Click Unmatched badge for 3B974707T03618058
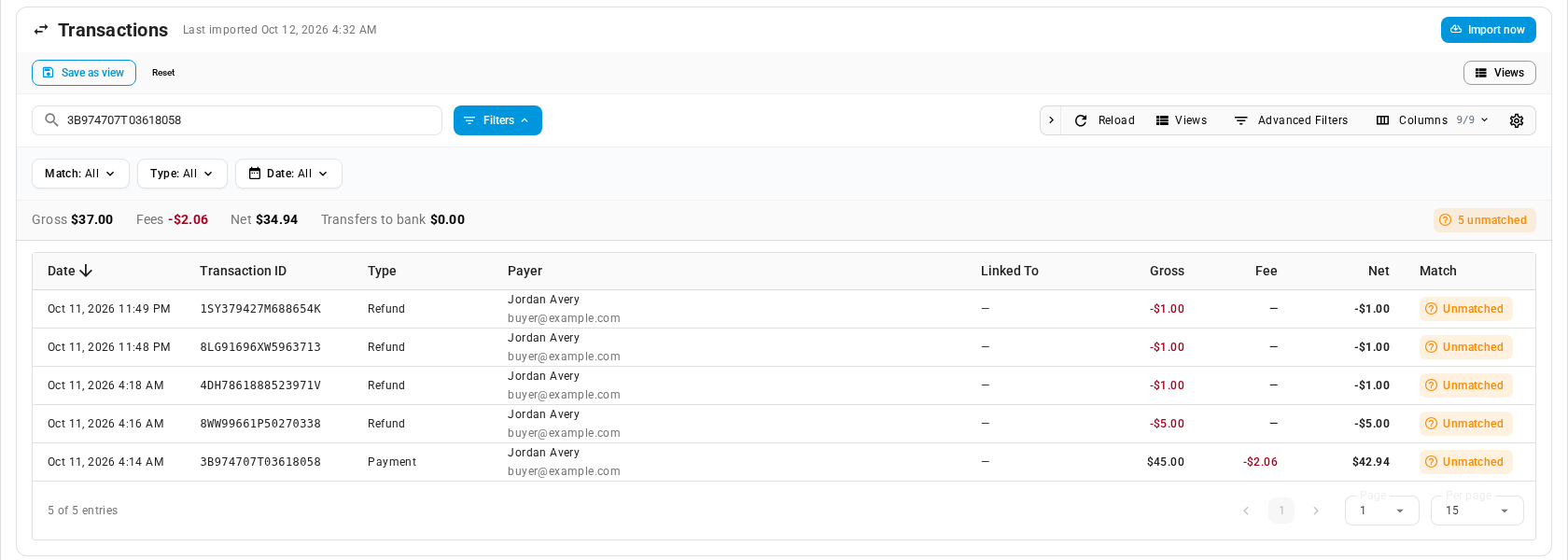Screen dimensions: 1568x560 coord(1465,462)
